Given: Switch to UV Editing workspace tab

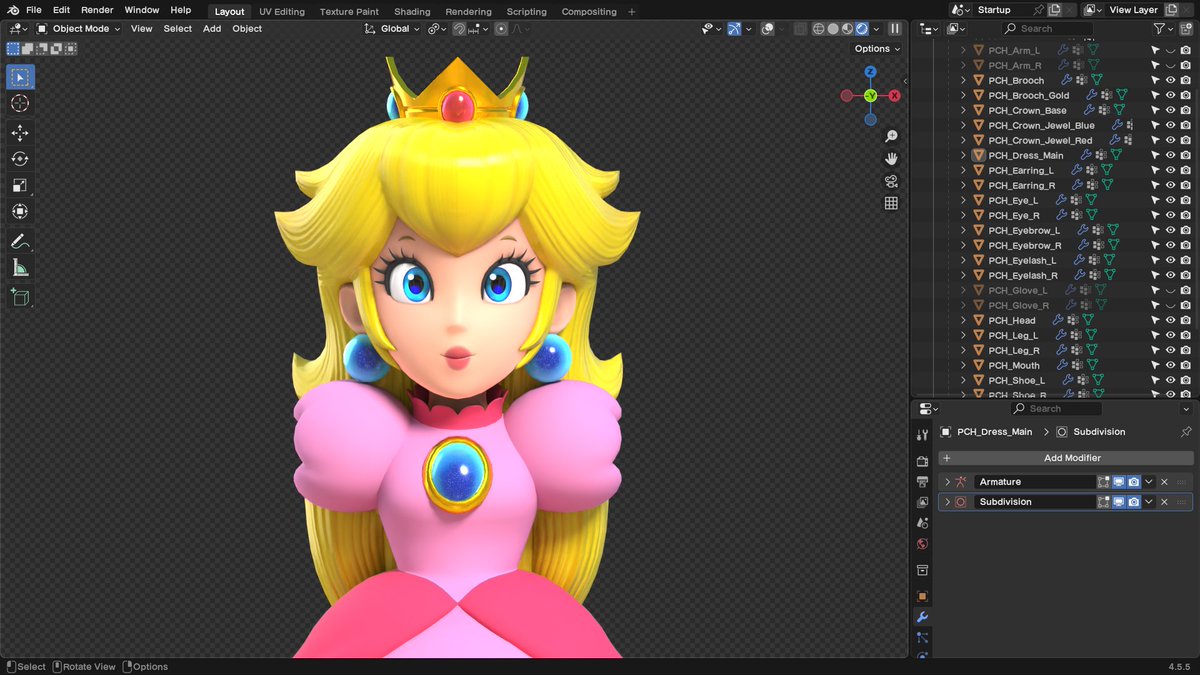Looking at the screenshot, I should (x=282, y=12).
